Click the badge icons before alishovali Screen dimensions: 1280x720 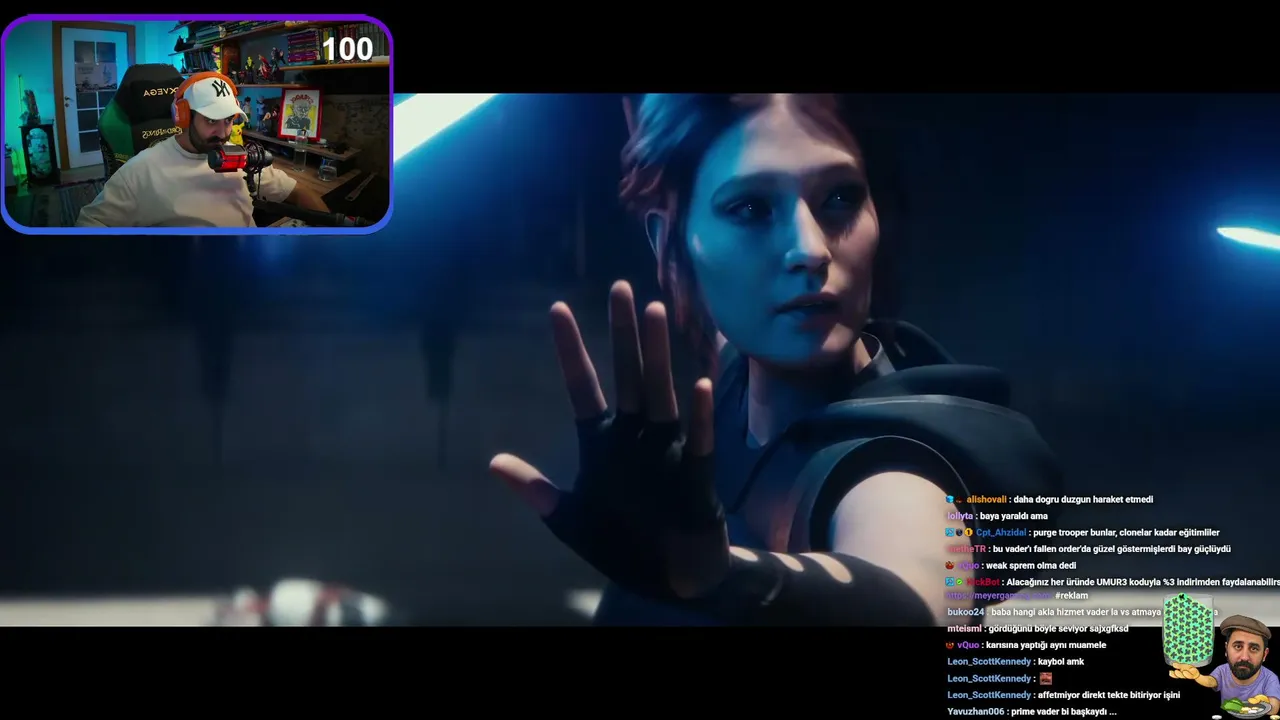[x=954, y=500]
